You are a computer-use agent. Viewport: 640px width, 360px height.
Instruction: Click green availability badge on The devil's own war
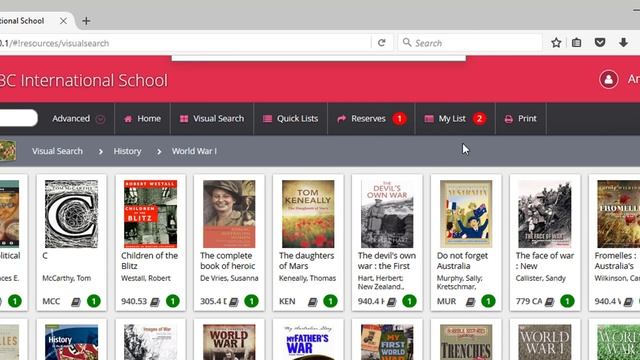409,301
